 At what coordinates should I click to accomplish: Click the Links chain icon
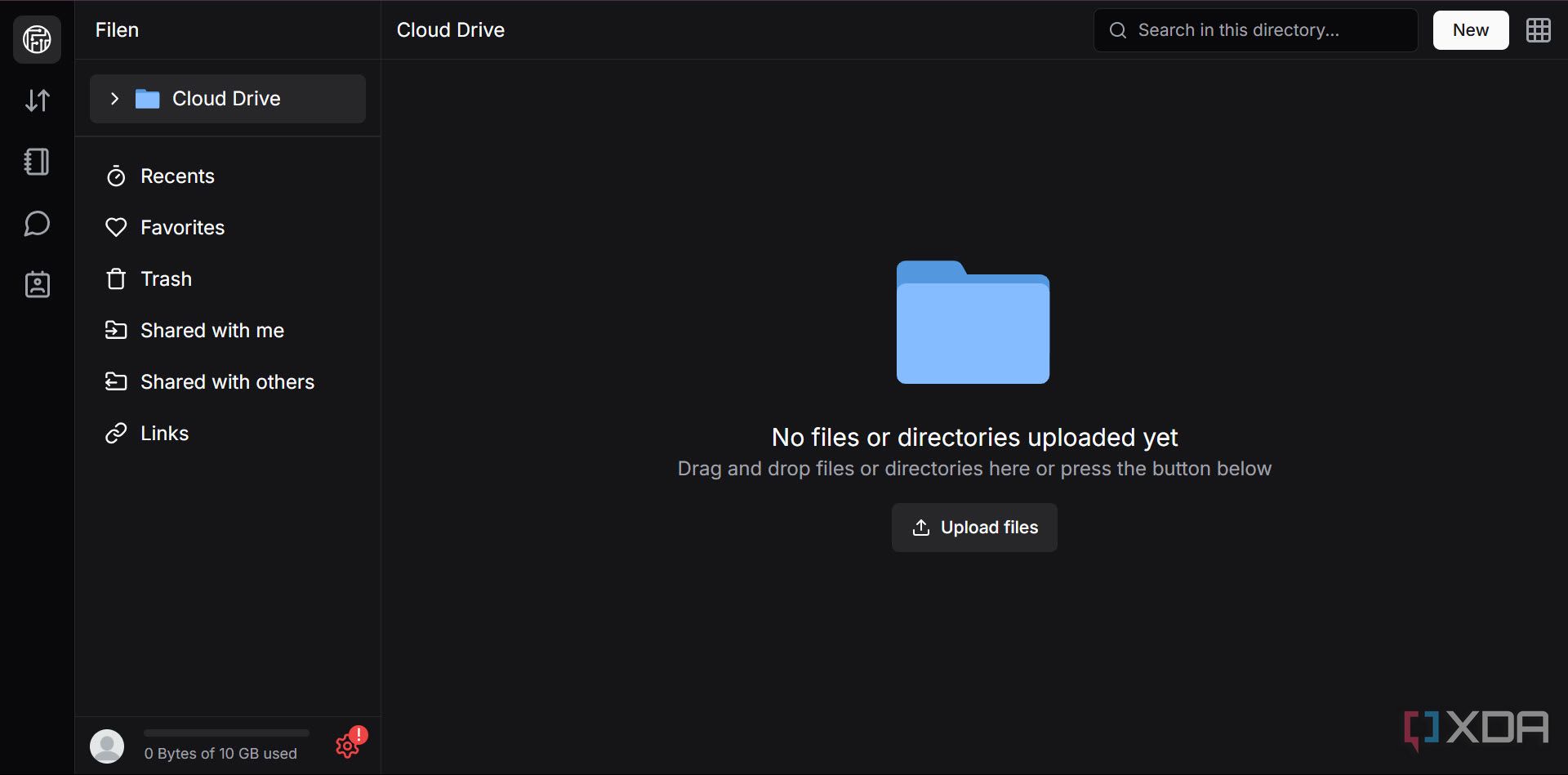116,433
